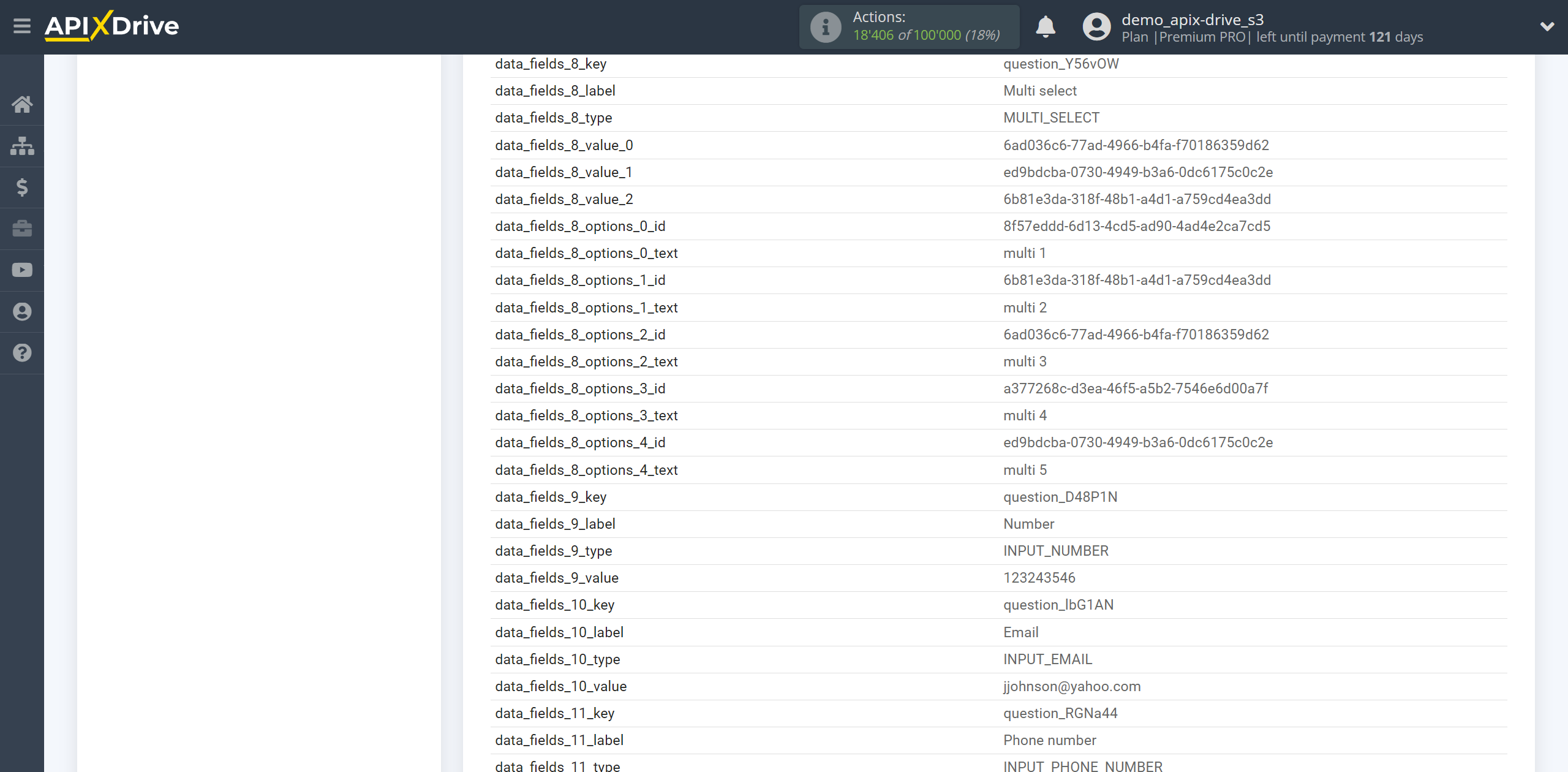The image size is (1568, 772).
Task: Select the question_D48P1N value
Action: (1060, 497)
